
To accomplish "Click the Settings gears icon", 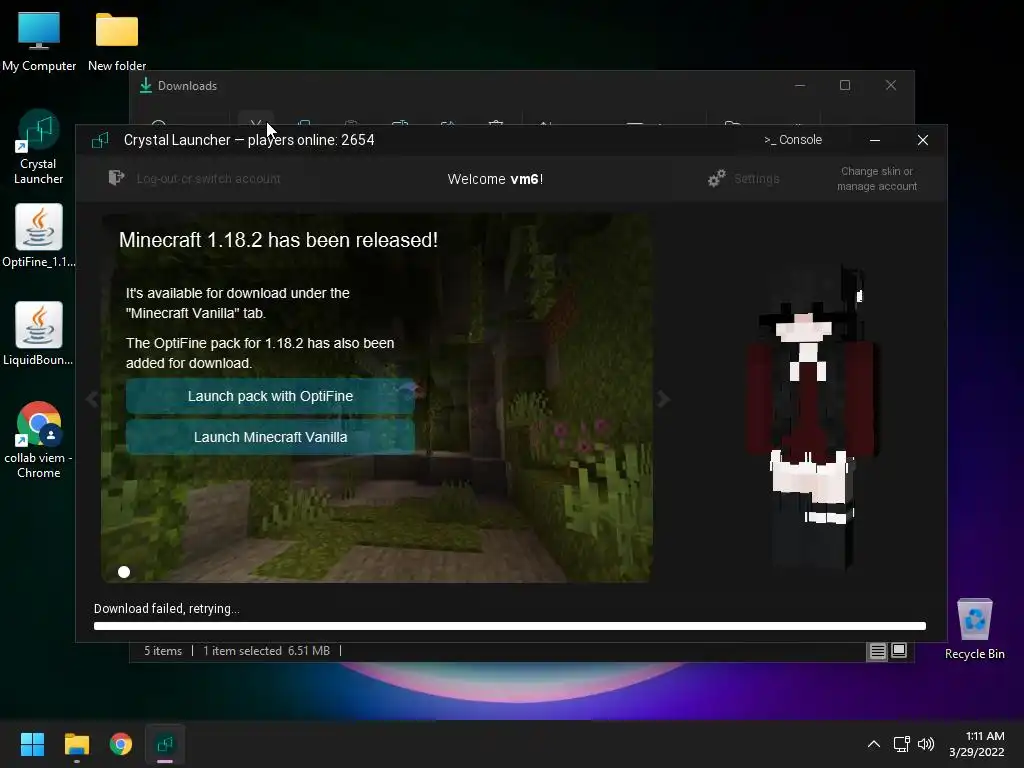I will (717, 178).
